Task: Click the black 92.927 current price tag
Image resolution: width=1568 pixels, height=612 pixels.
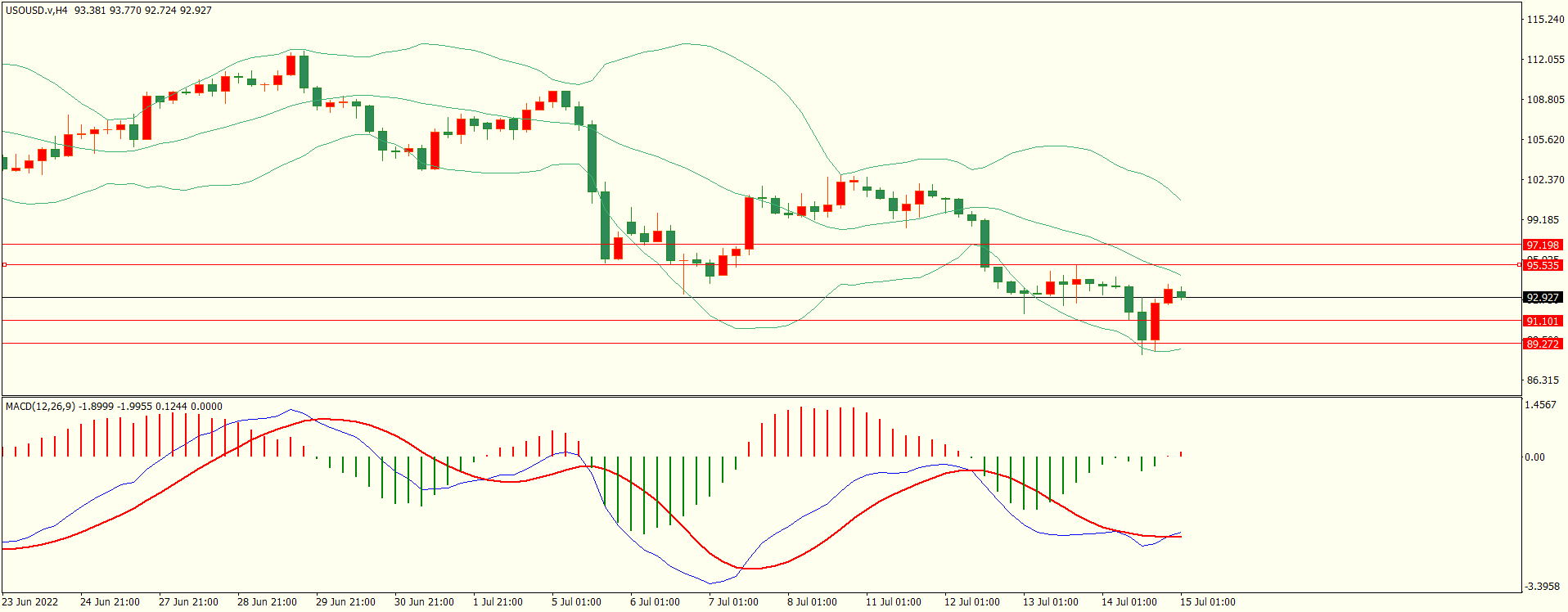Action: click(x=1542, y=298)
